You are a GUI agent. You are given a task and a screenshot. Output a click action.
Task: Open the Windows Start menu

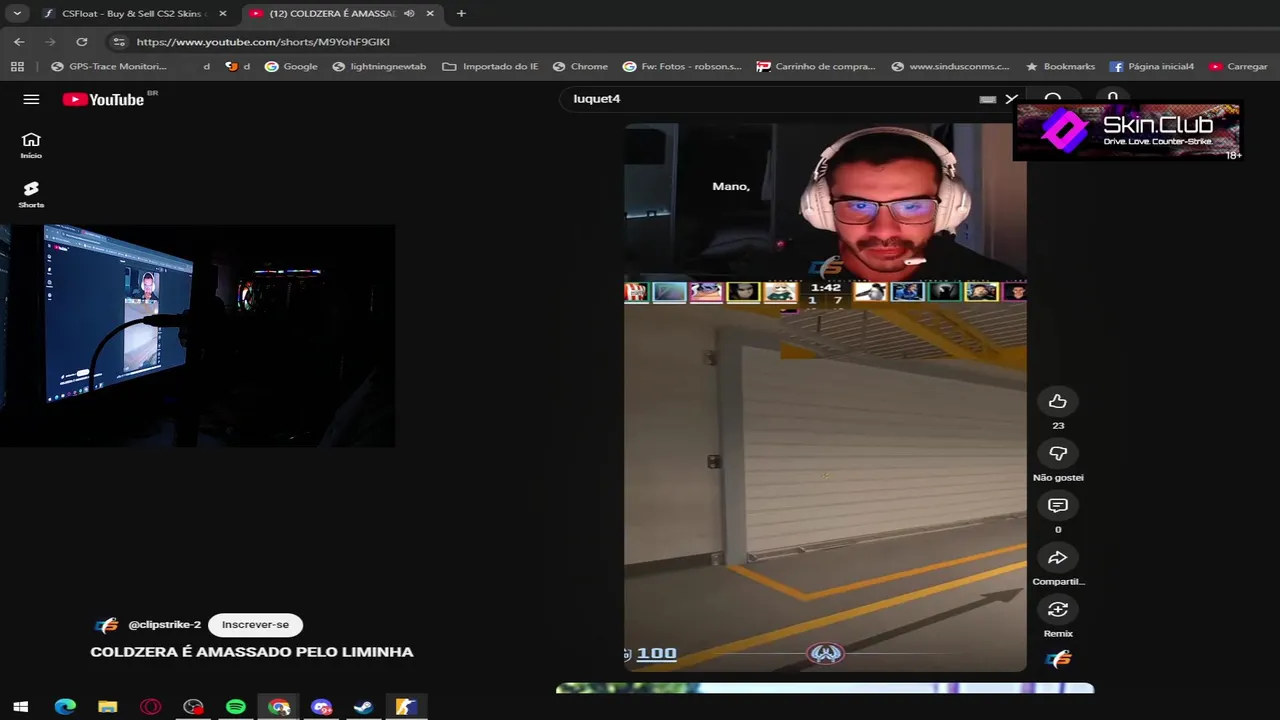[20, 707]
